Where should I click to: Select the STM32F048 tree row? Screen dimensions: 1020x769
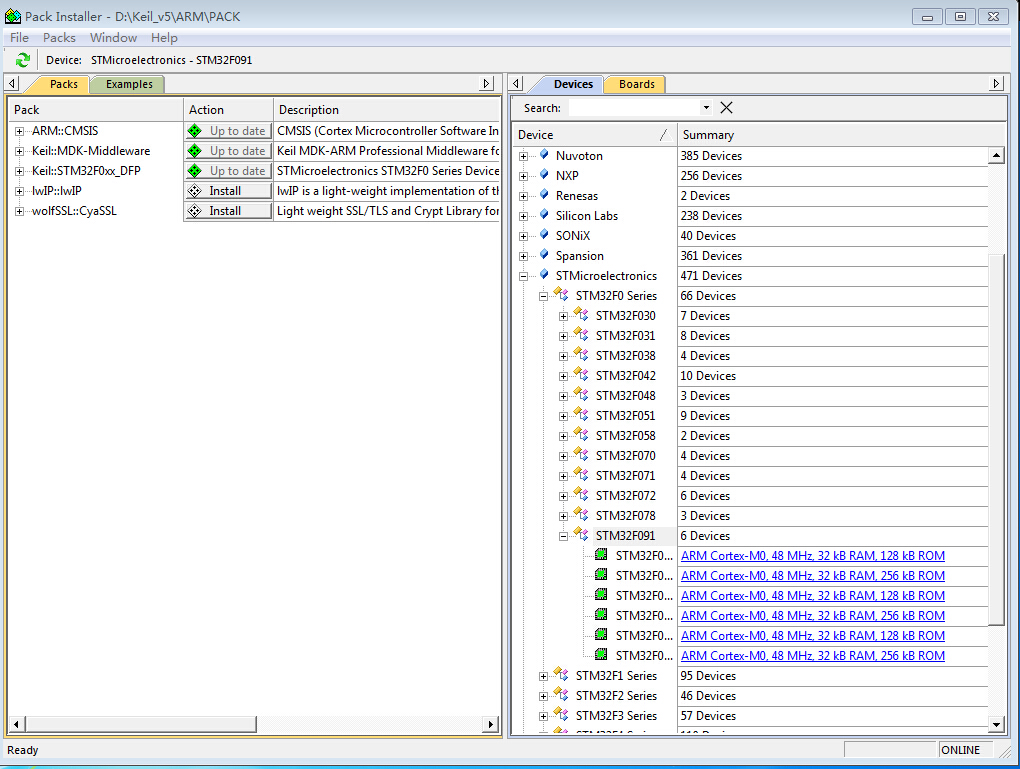pos(625,396)
